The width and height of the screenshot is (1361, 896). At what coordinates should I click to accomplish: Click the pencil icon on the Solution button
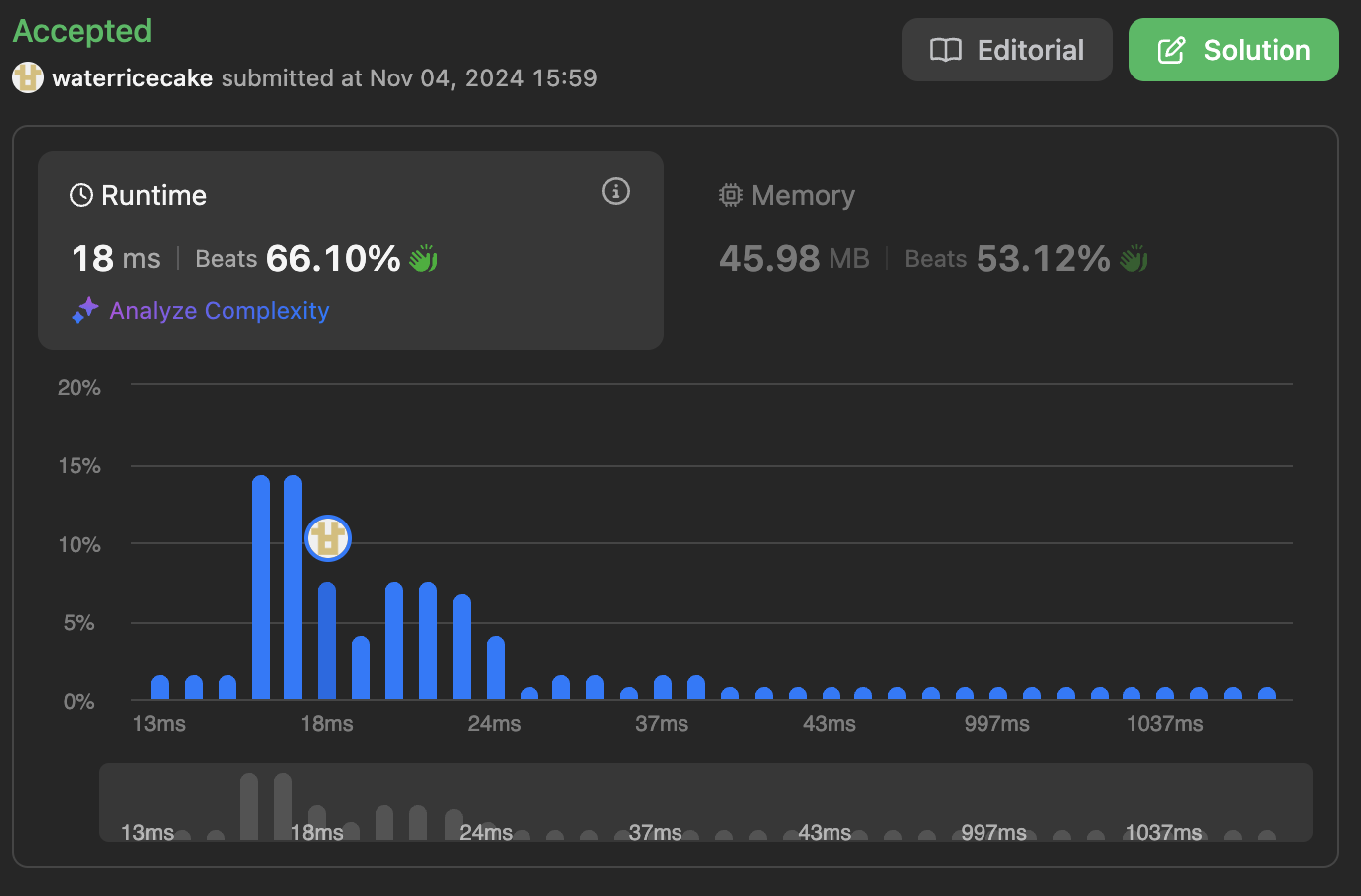pos(1172,50)
